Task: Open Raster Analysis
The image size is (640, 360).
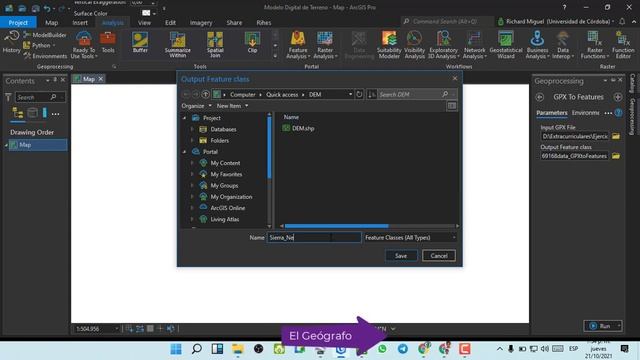Action: 325,45
